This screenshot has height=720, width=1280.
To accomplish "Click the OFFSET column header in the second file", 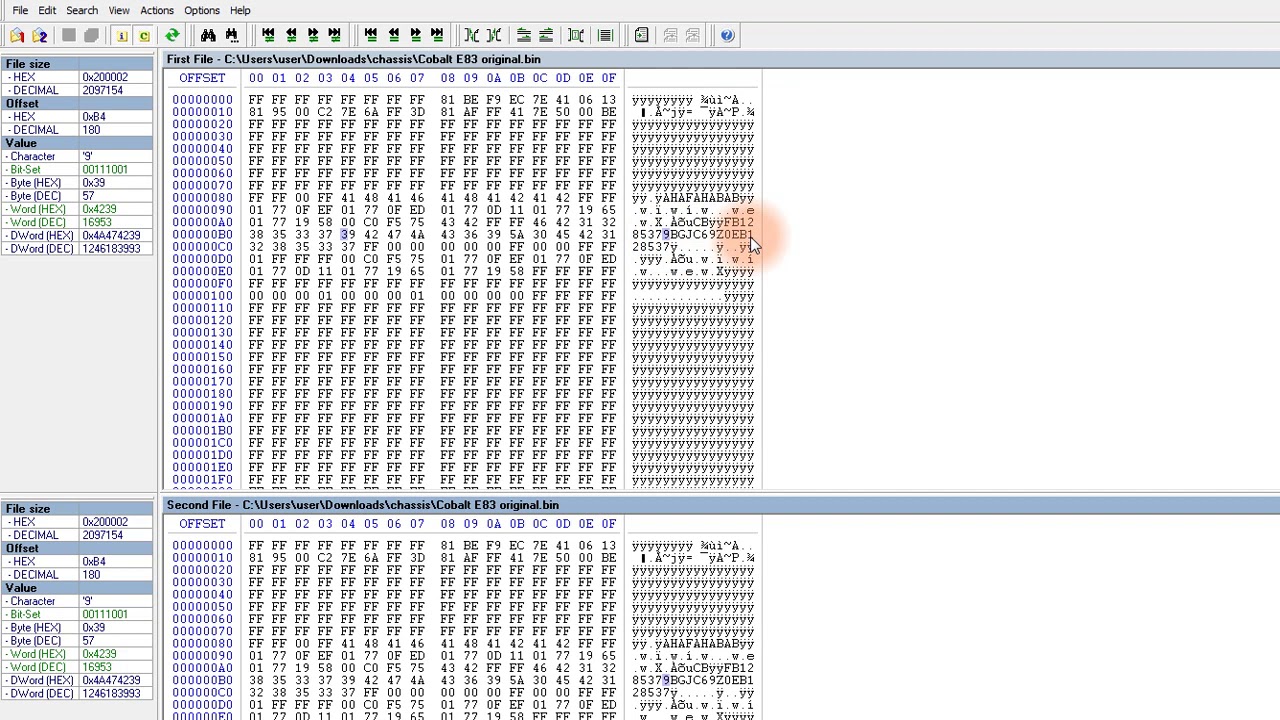I will 202,524.
